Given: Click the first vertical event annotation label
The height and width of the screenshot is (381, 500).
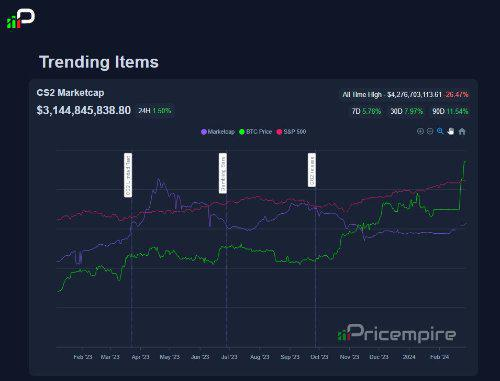Looking at the screenshot, I should [128, 175].
